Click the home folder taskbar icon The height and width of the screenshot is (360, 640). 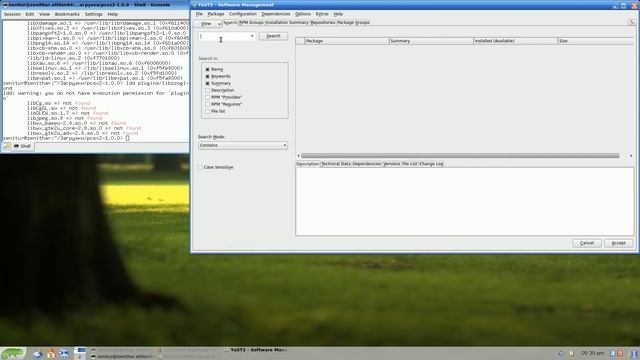tap(51, 353)
